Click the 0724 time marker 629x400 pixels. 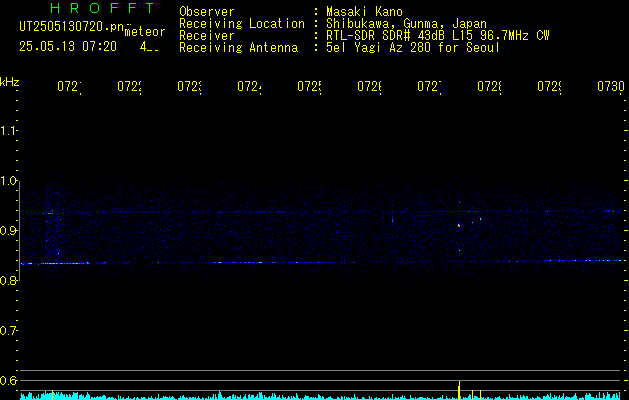pos(249,86)
